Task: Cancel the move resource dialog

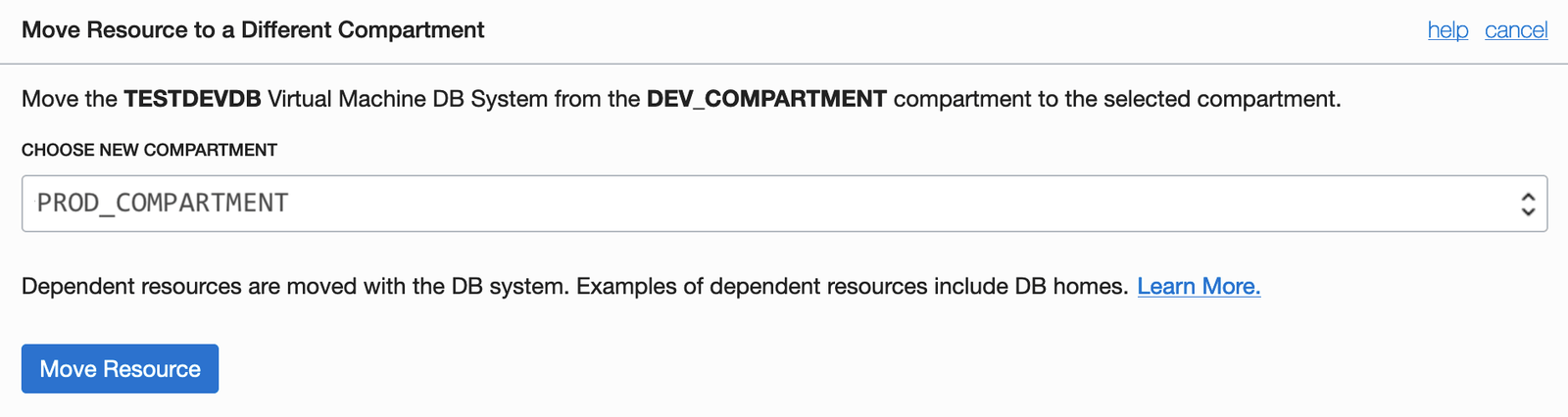Action: tap(1516, 30)
